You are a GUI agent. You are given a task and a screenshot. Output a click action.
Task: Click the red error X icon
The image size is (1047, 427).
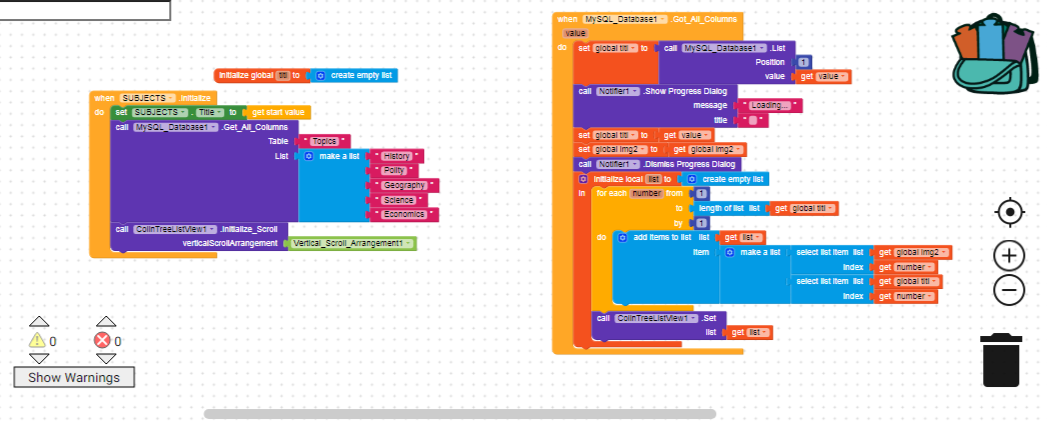coord(101,341)
